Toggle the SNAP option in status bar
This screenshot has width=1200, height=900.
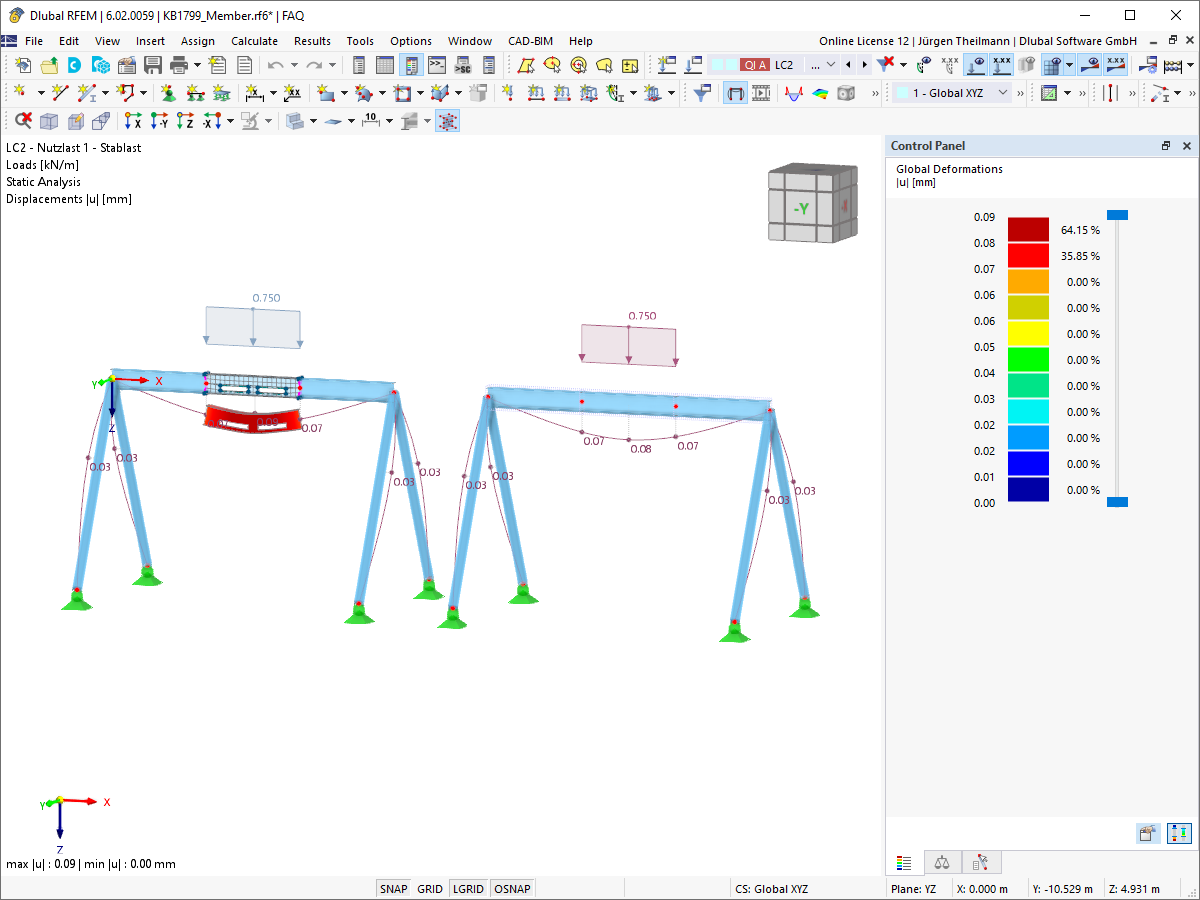coord(393,888)
